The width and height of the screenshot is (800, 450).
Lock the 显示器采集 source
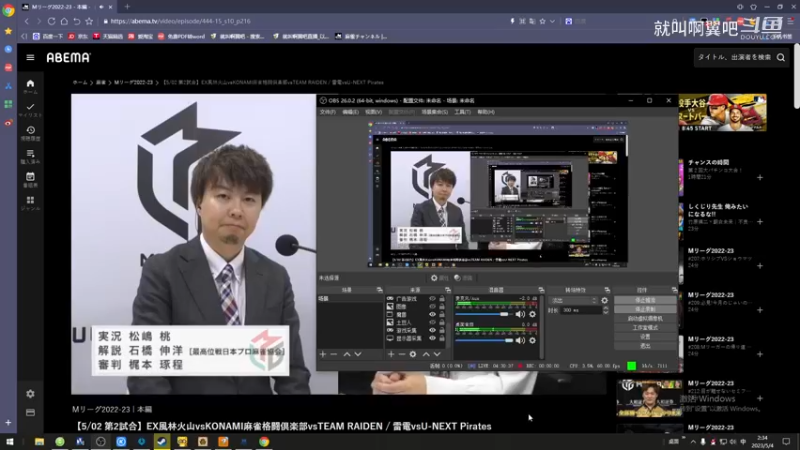(442, 338)
